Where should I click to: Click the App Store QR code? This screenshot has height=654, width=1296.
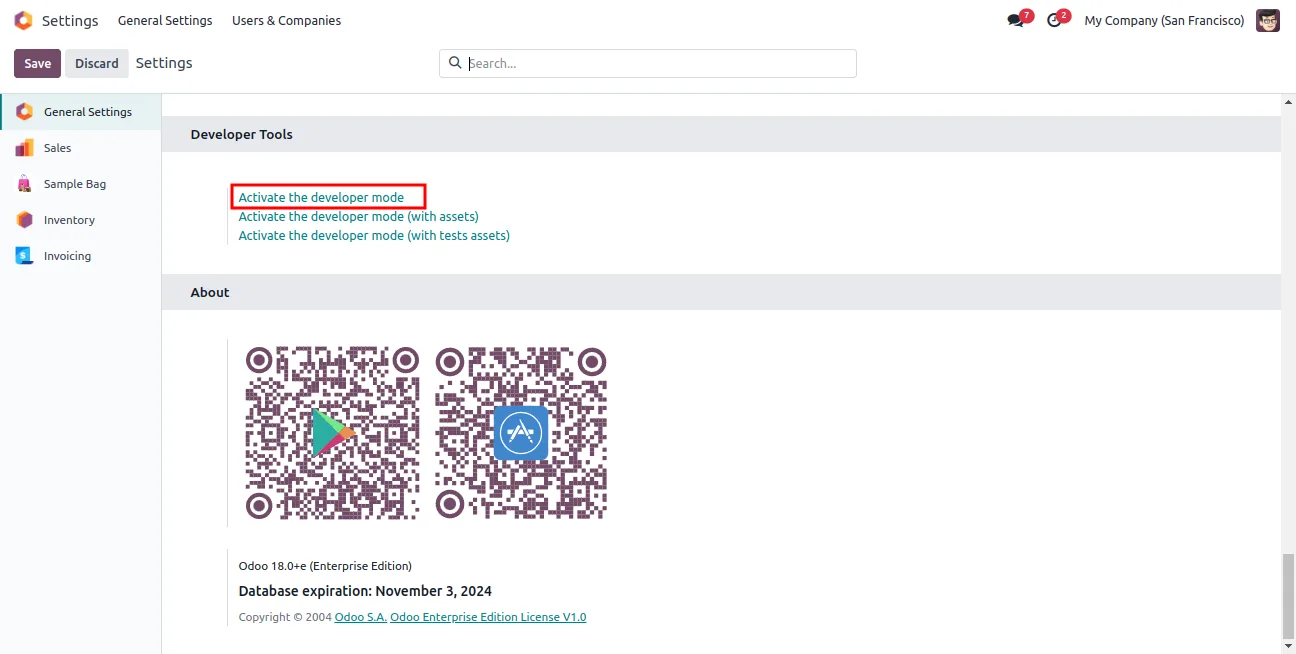click(521, 433)
